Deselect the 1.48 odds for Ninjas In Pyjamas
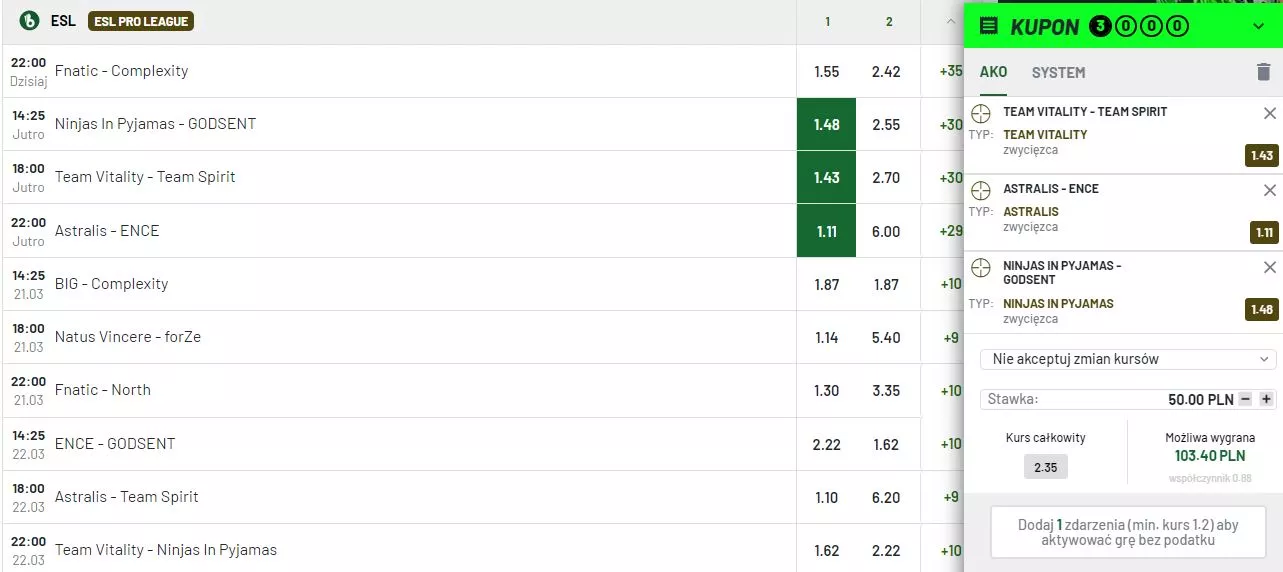Screen dimensions: 1283x572 click(827, 124)
